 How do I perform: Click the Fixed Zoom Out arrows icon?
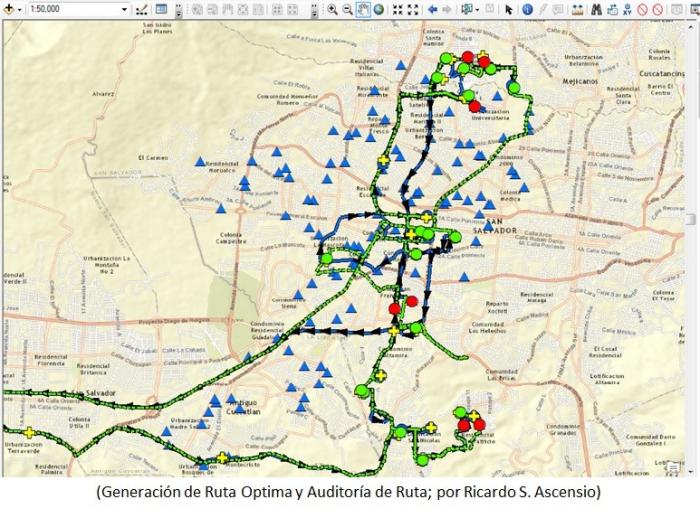tap(413, 9)
